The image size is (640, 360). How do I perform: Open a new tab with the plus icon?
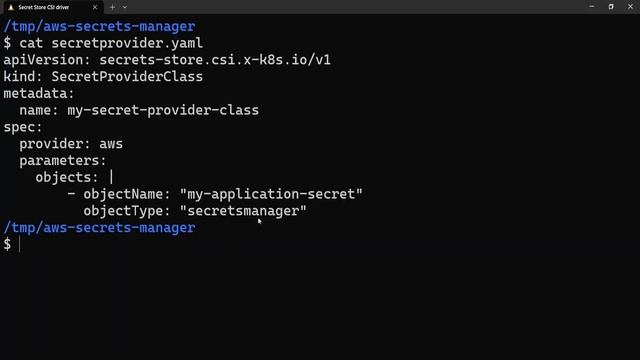coord(112,7)
